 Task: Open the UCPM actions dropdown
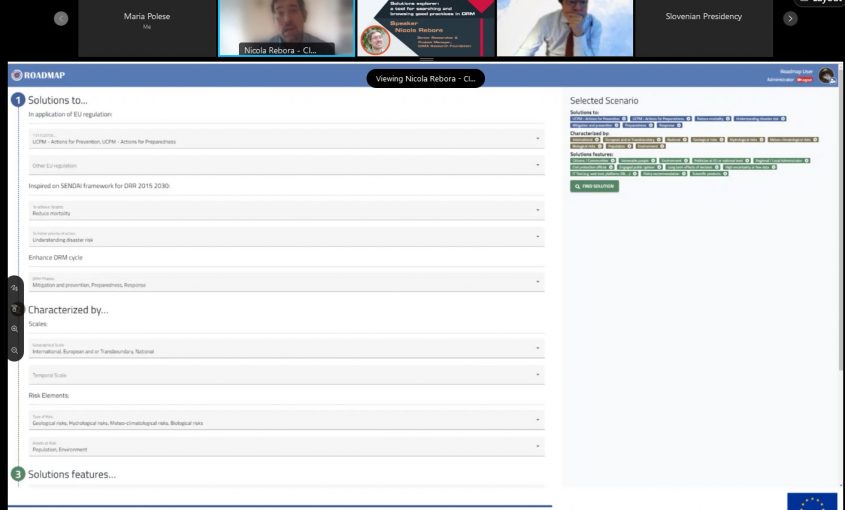click(286, 139)
